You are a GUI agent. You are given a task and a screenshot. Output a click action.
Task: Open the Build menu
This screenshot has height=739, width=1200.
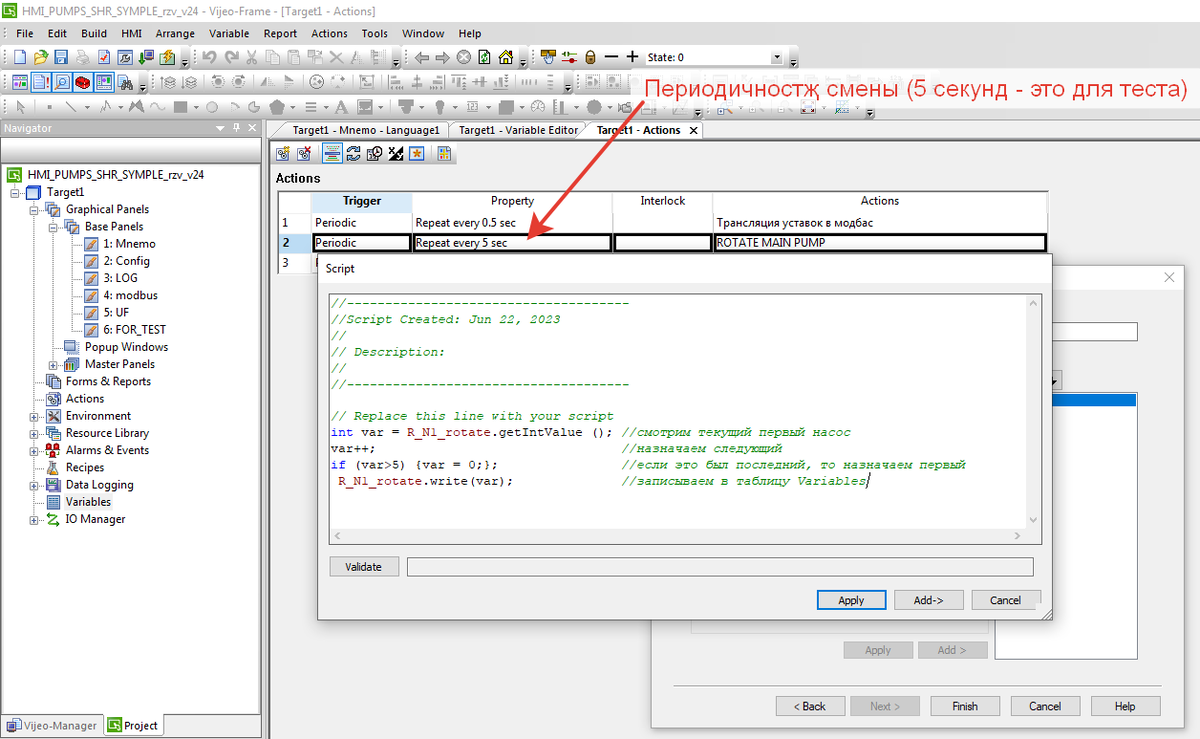[94, 33]
